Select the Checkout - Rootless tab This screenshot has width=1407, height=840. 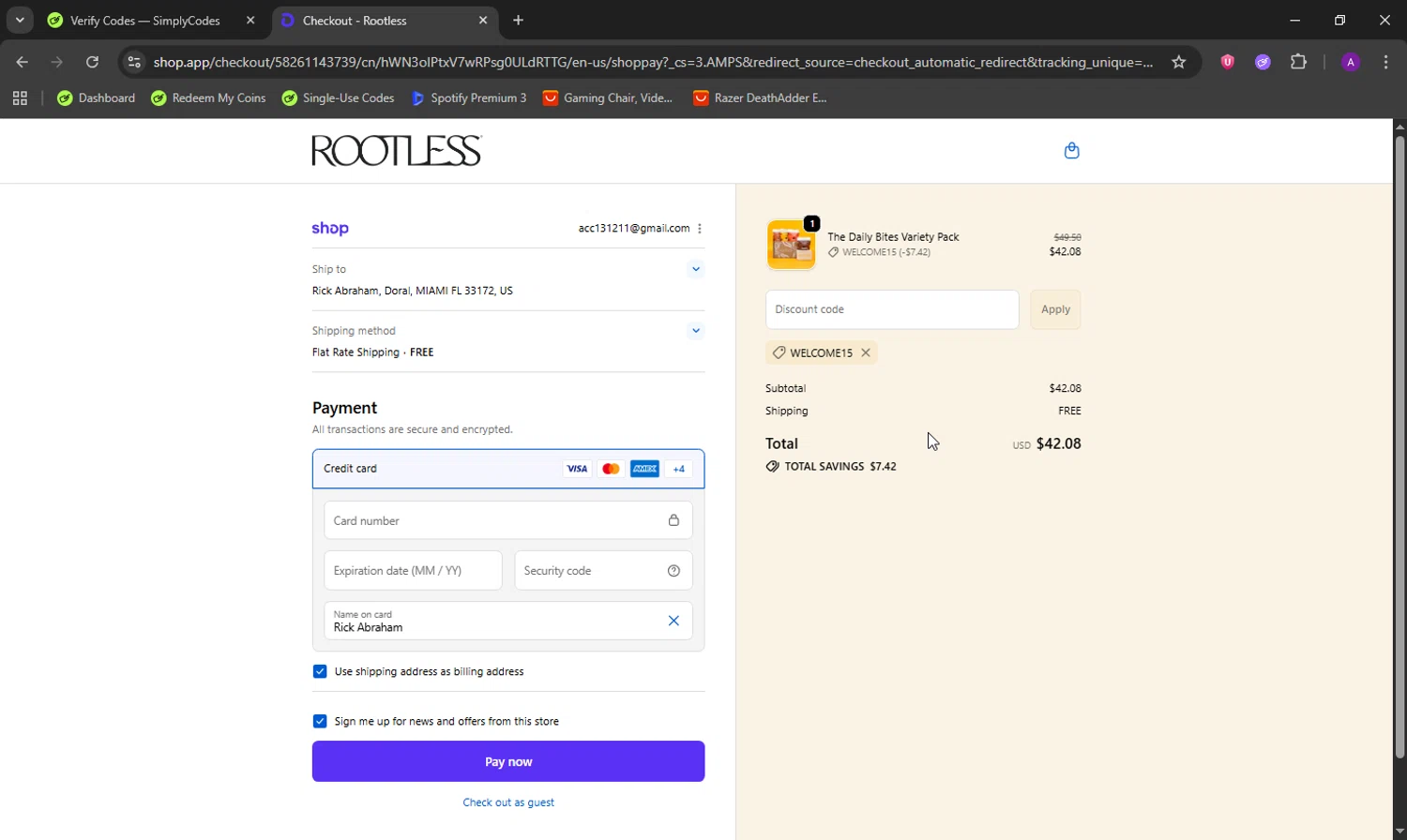click(x=385, y=20)
